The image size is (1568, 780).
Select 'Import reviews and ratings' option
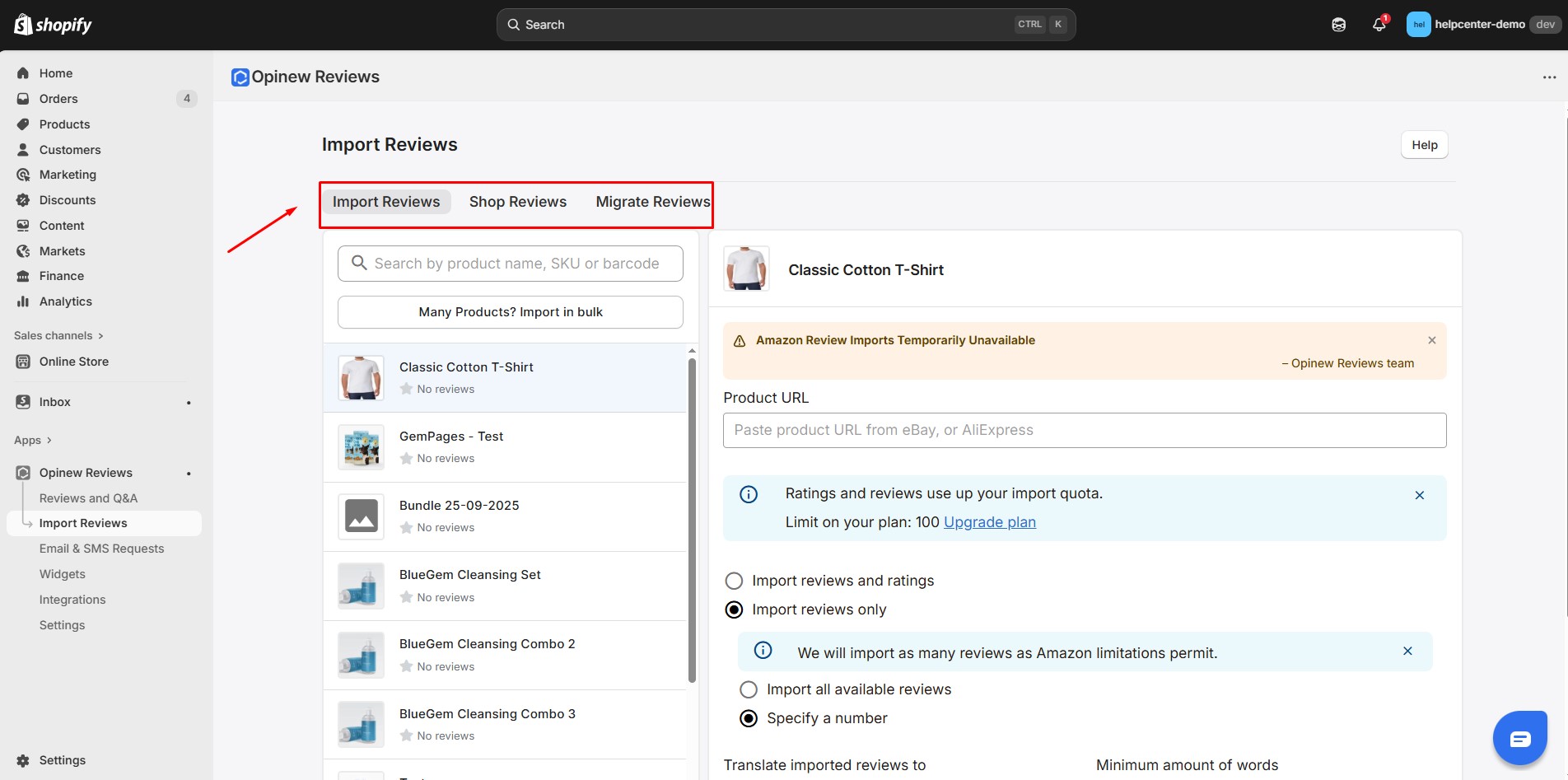click(x=734, y=581)
